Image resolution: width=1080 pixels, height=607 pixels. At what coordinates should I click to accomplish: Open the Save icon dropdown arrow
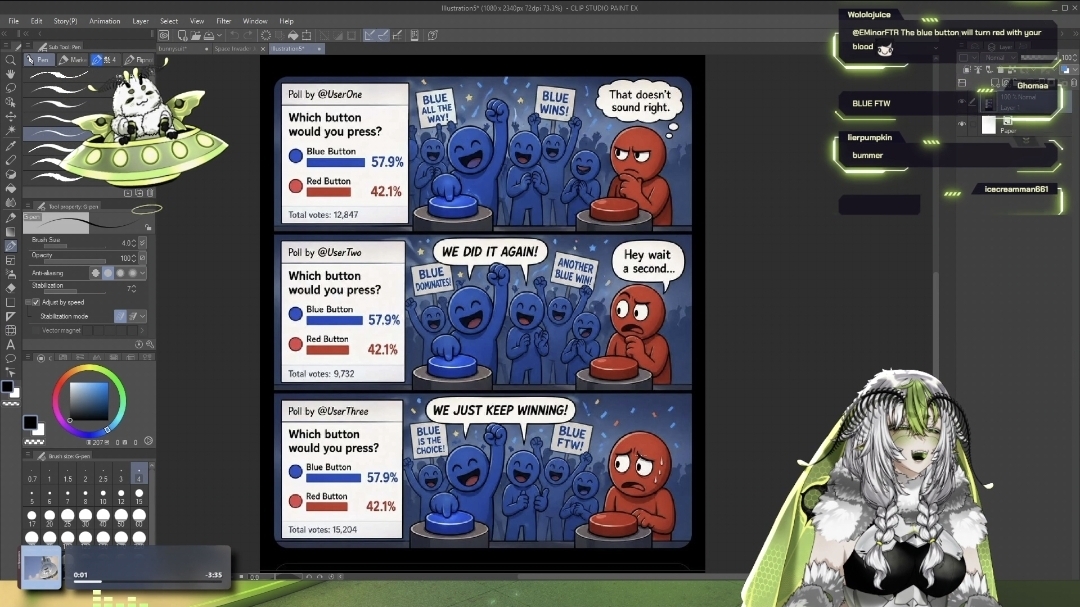[219, 35]
